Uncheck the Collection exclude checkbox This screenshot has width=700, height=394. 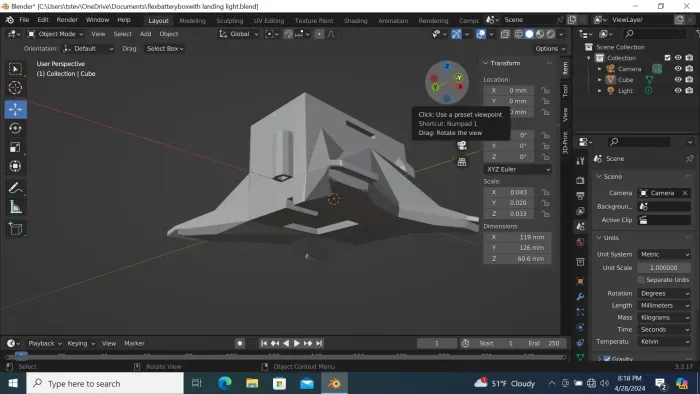click(x=667, y=58)
